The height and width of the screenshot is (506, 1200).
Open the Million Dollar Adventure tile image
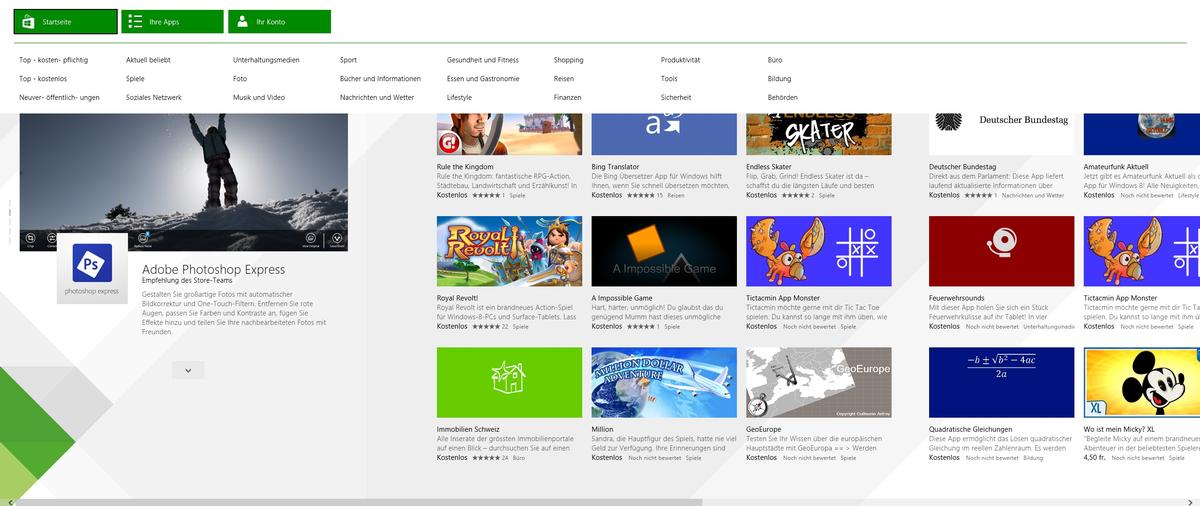tap(664, 382)
